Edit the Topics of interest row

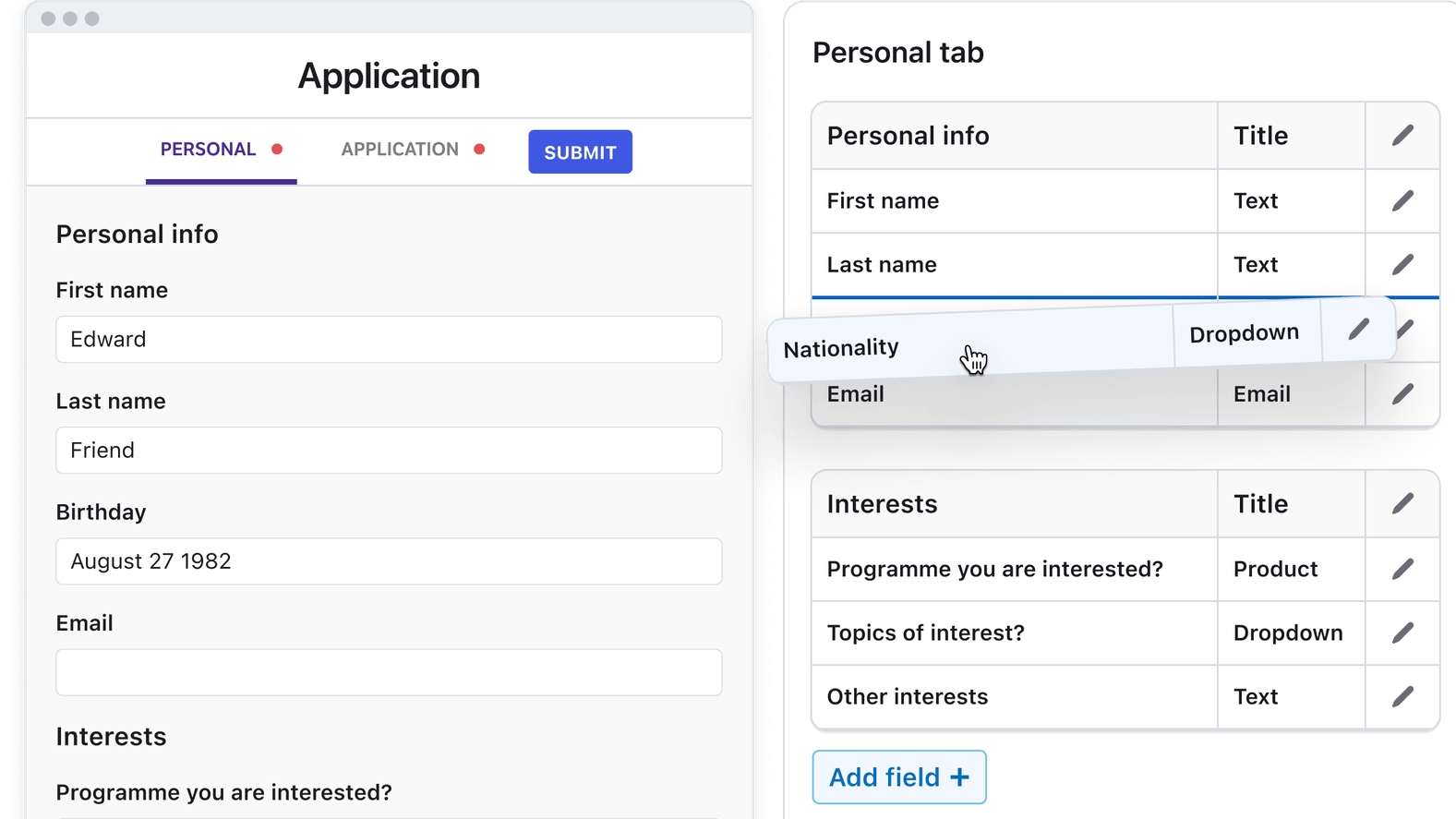click(x=1402, y=632)
